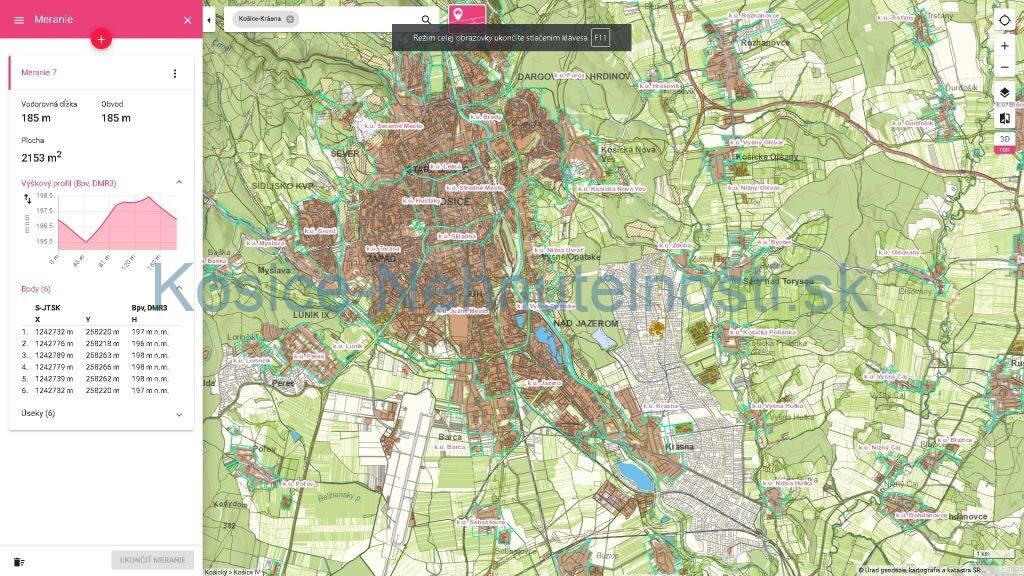Remove the Košice-Krásna search chip

[x=290, y=19]
